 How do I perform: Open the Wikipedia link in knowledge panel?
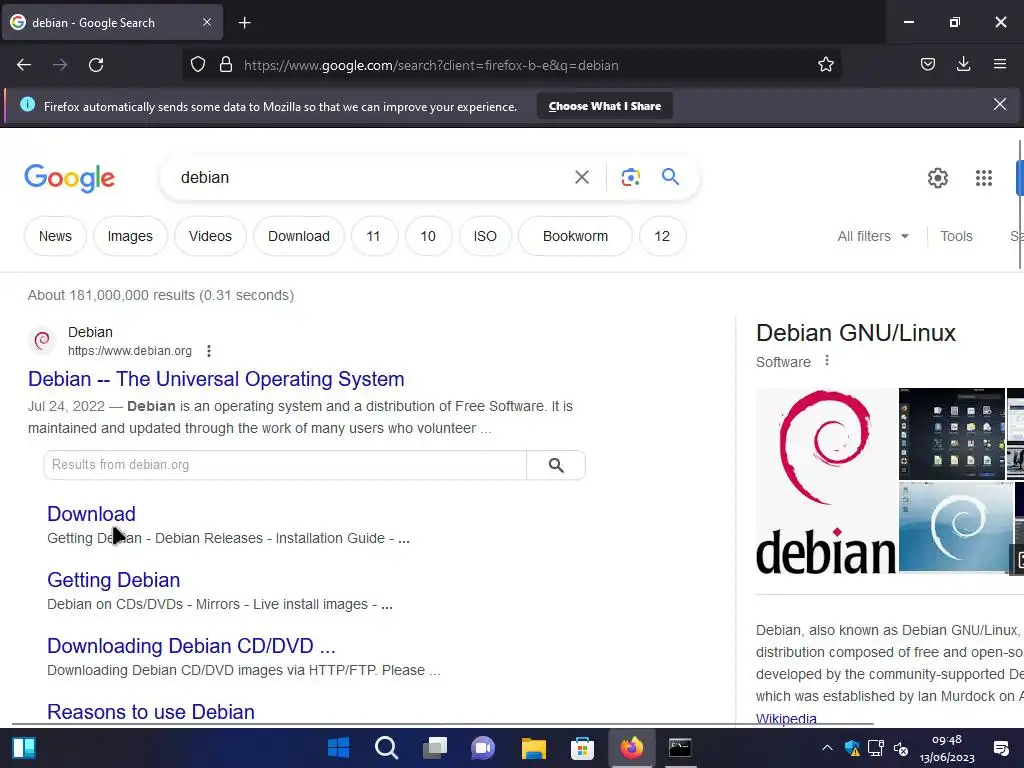(x=786, y=718)
